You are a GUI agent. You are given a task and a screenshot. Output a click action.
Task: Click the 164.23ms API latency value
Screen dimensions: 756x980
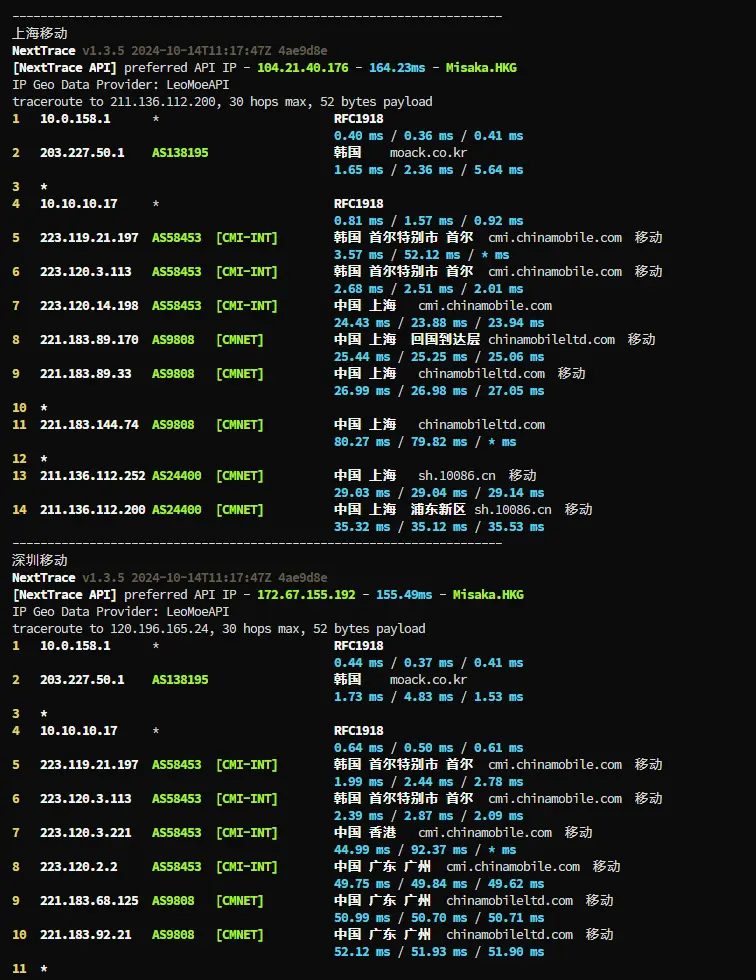(x=397, y=68)
